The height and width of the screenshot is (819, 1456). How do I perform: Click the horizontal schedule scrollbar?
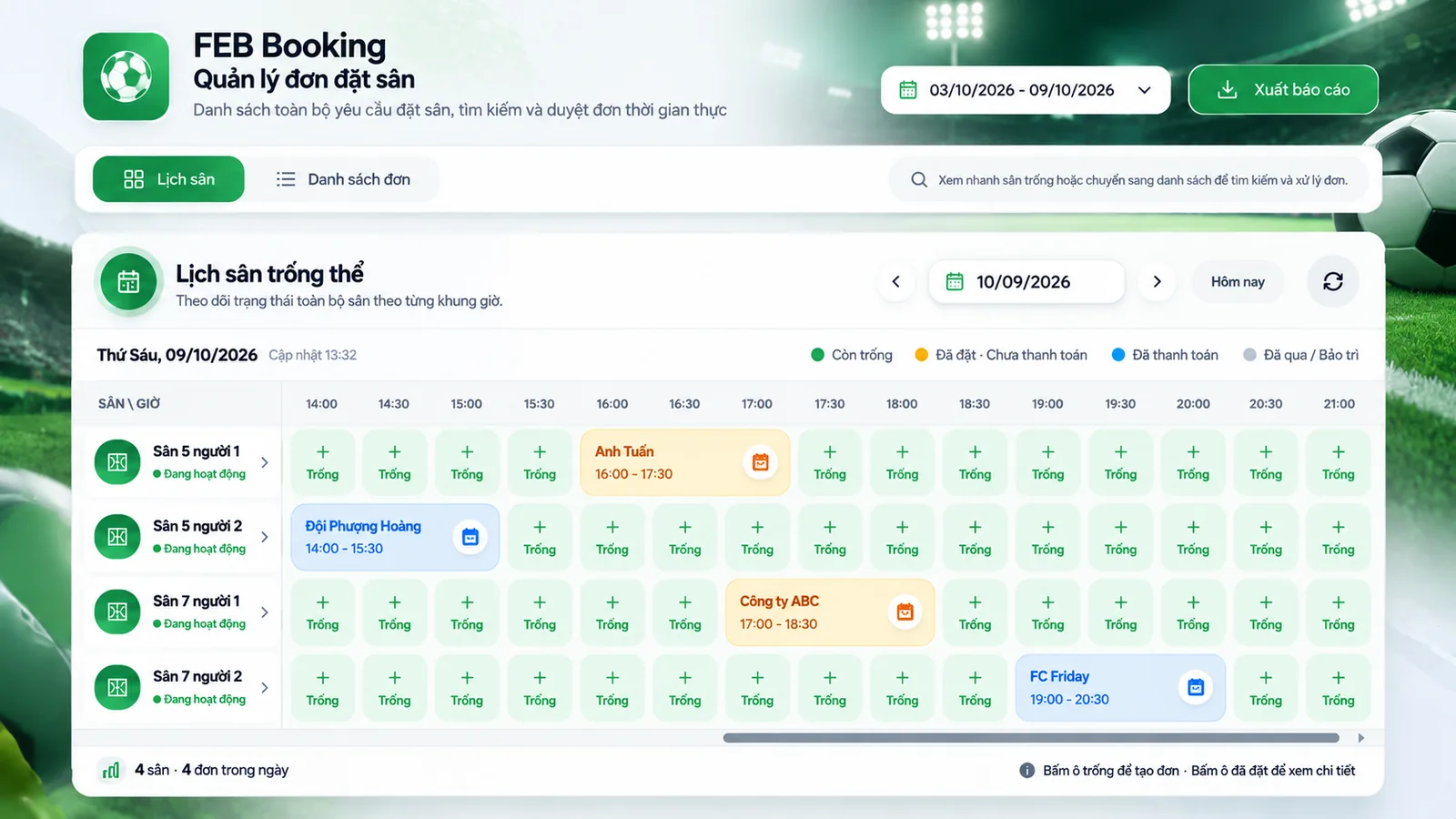click(1031, 738)
